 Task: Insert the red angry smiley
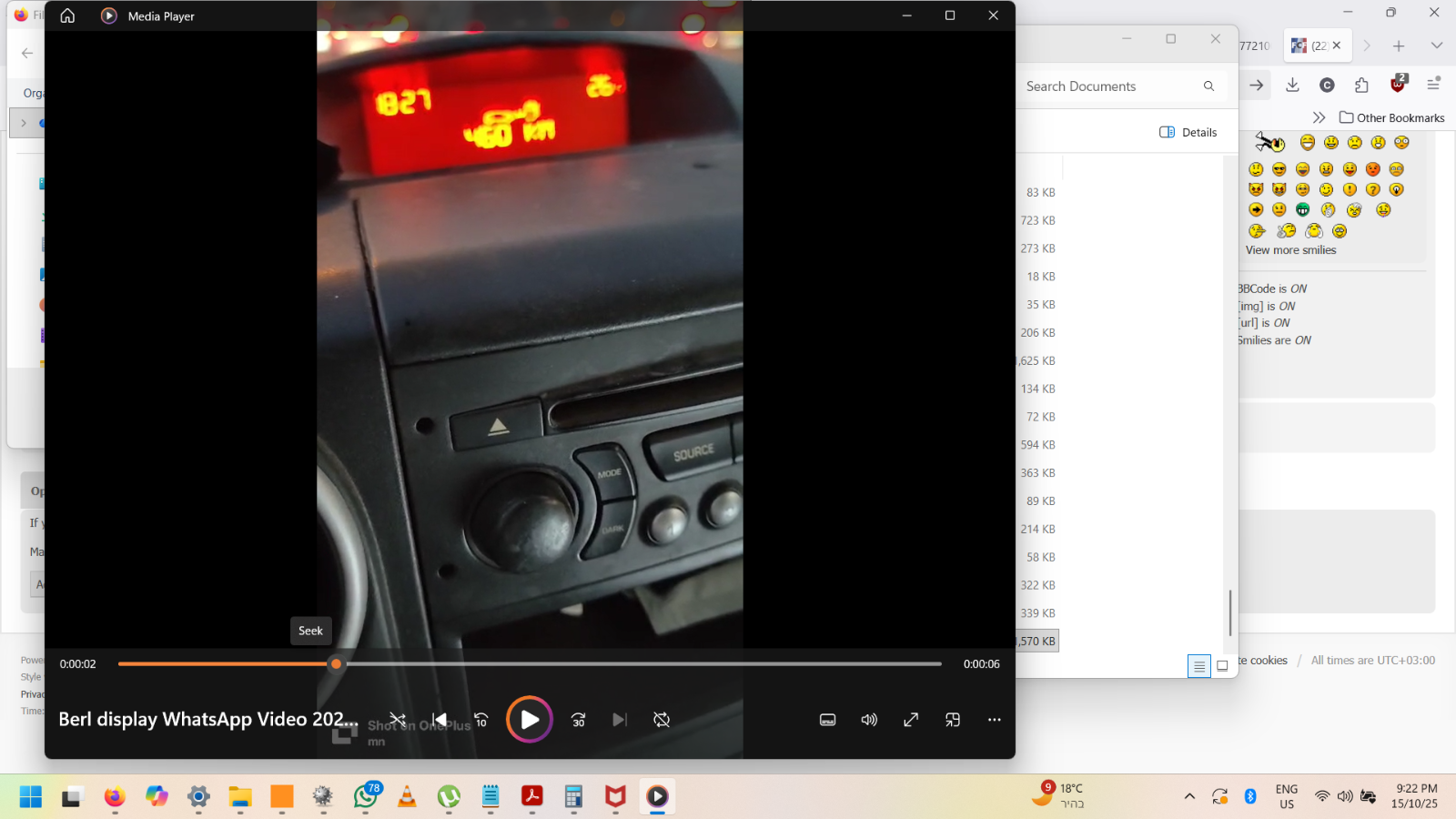[1373, 169]
